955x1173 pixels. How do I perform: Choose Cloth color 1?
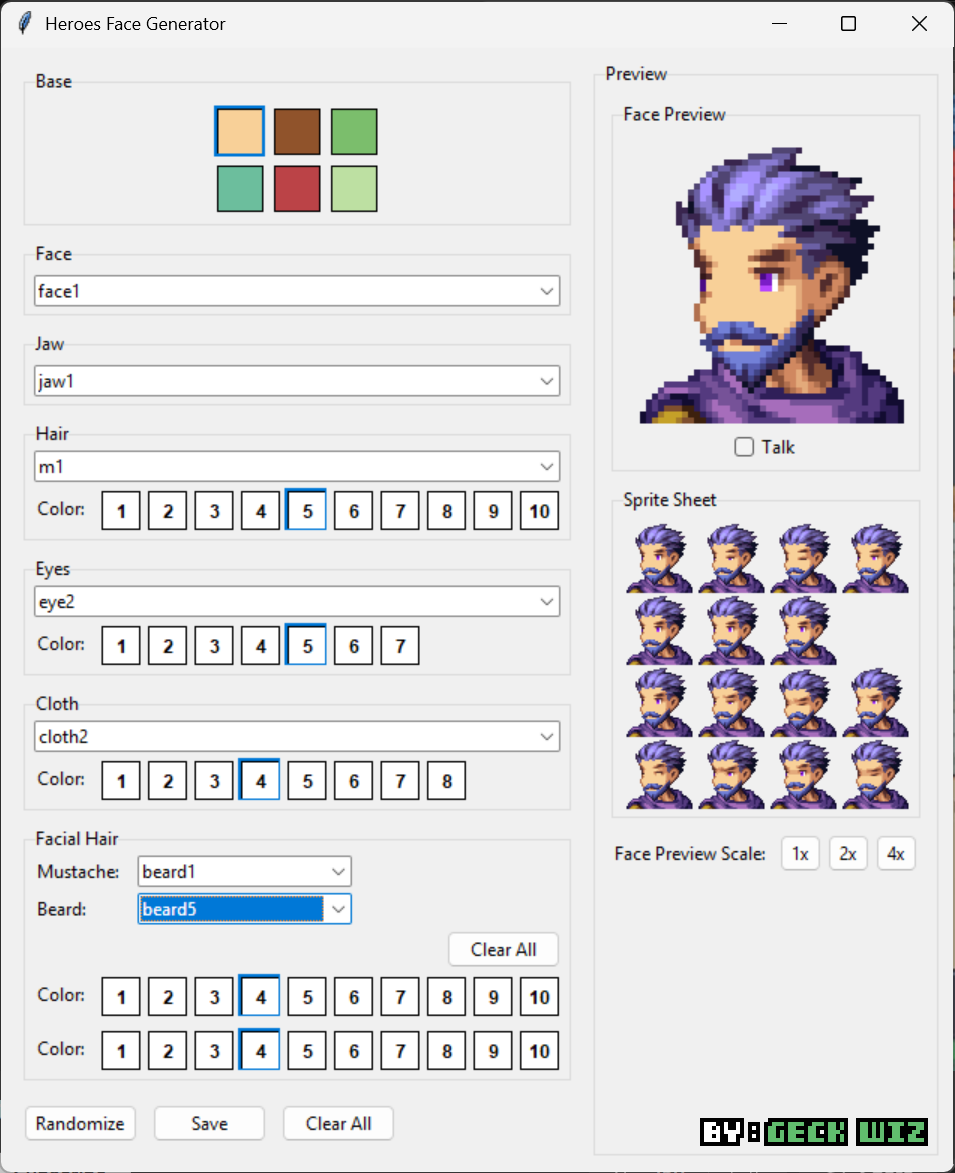pyautogui.click(x=120, y=781)
